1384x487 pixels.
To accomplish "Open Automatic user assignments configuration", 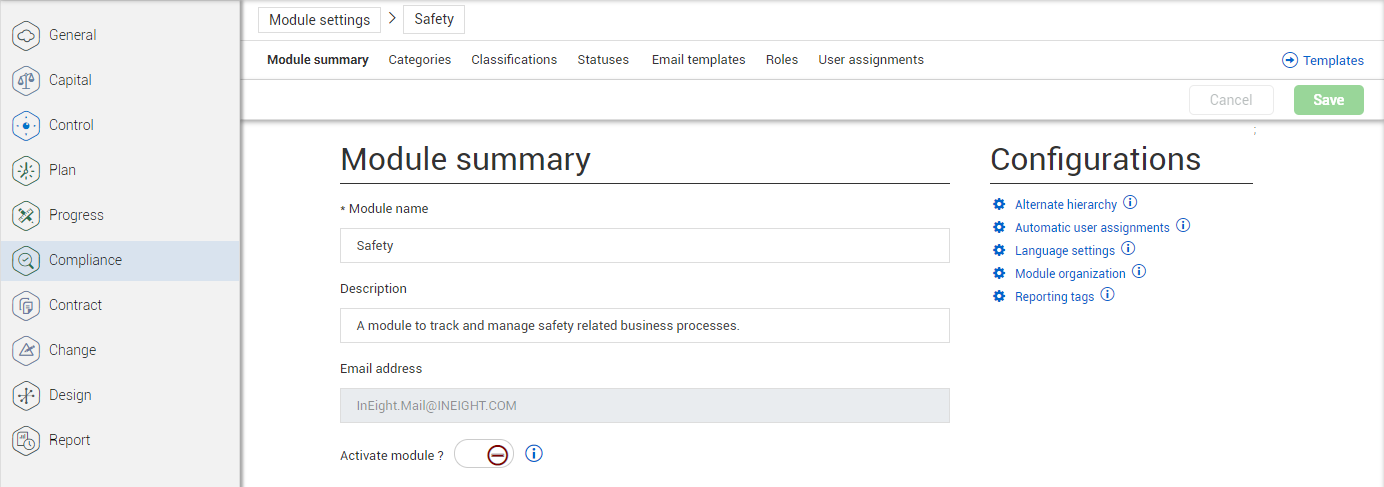I will click(1092, 228).
